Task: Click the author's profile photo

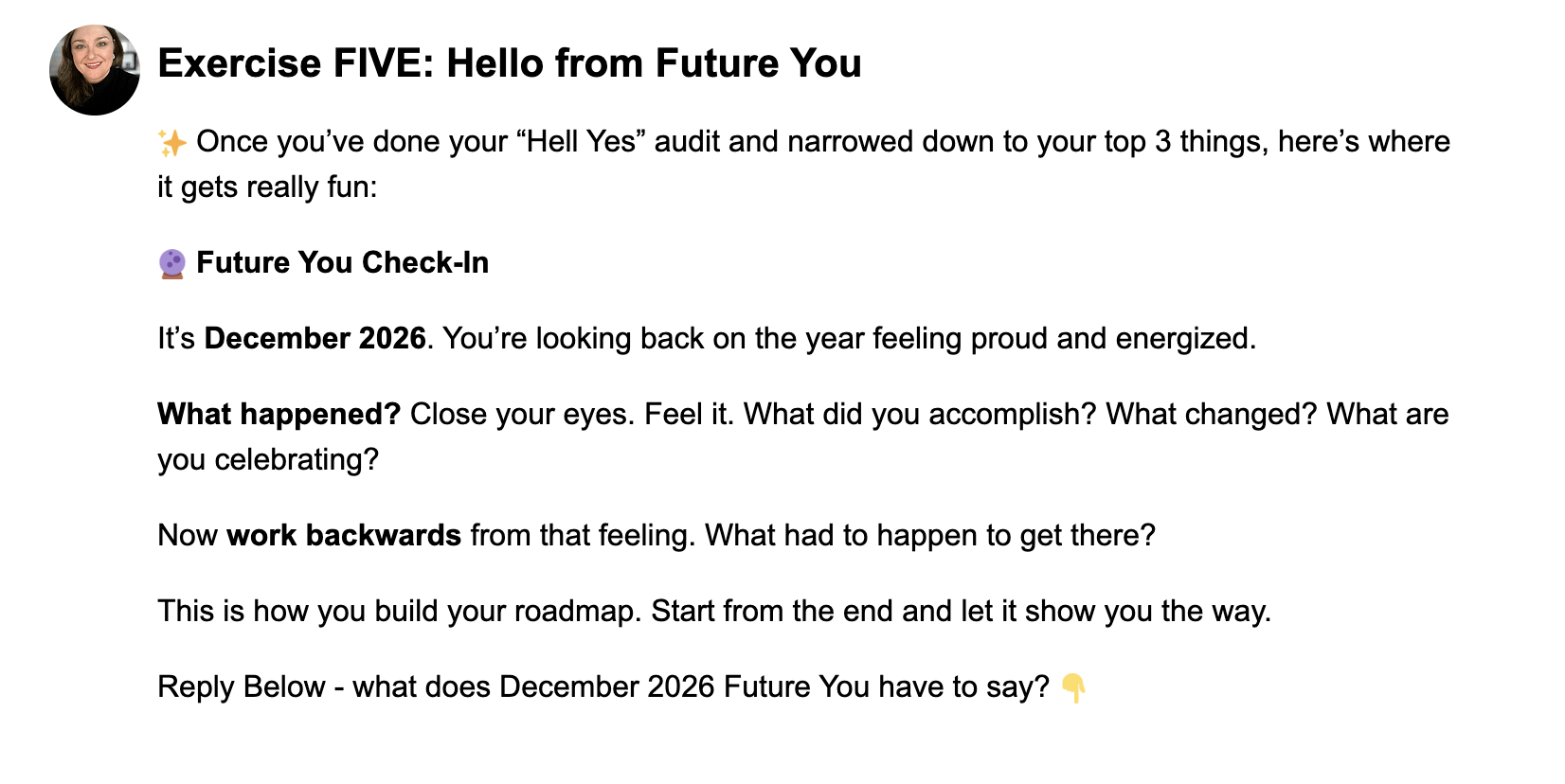Action: tap(95, 70)
